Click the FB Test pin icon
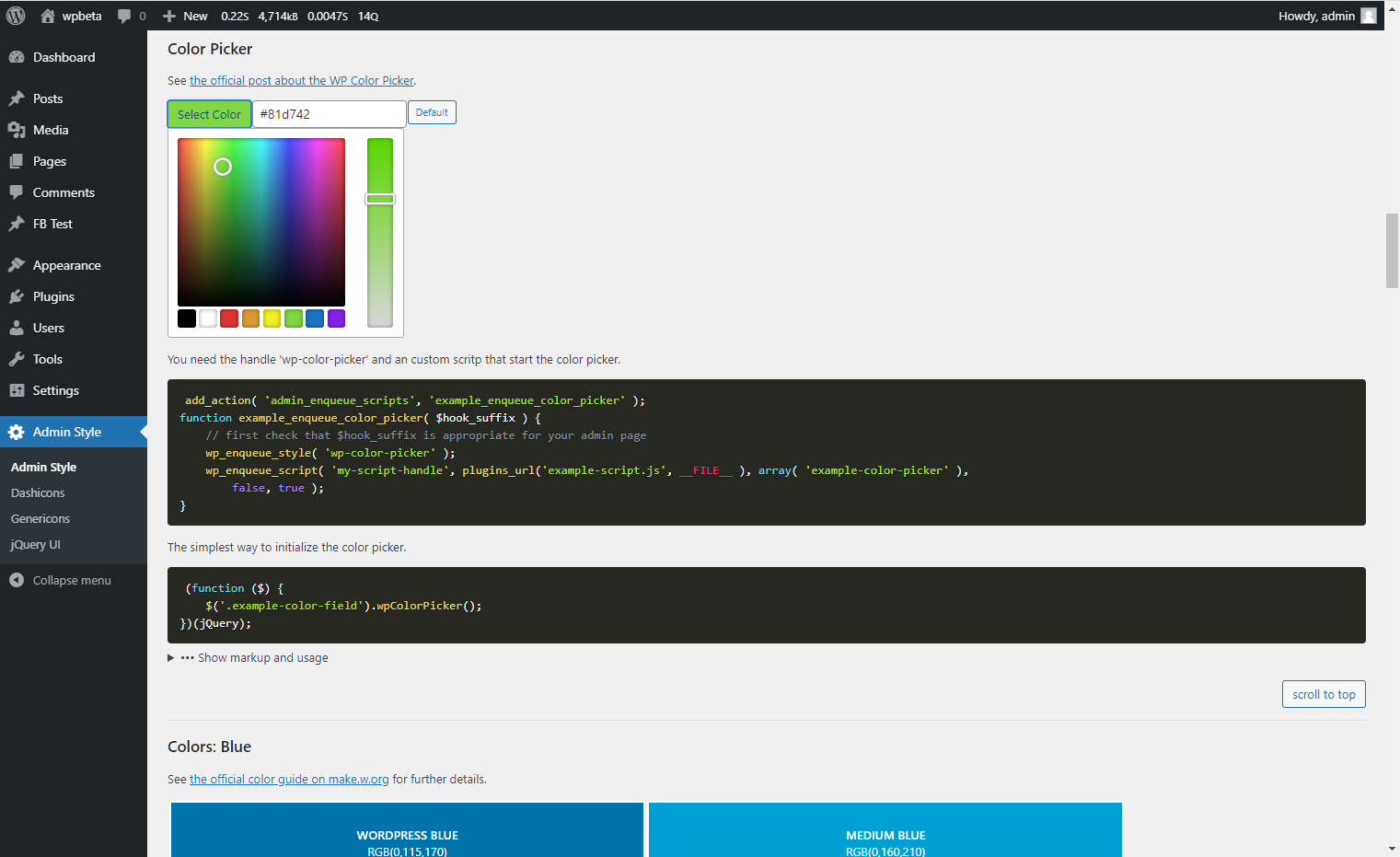 click(x=17, y=224)
